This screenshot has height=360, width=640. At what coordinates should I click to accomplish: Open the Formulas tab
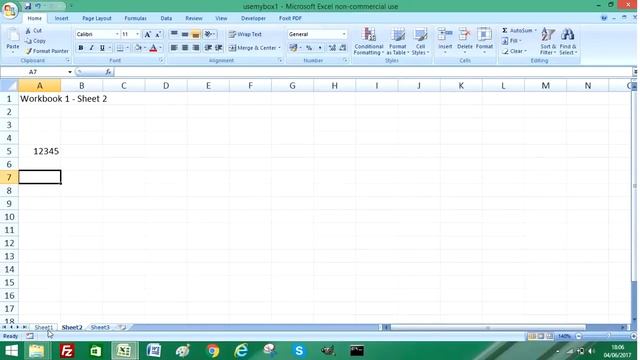click(136, 18)
